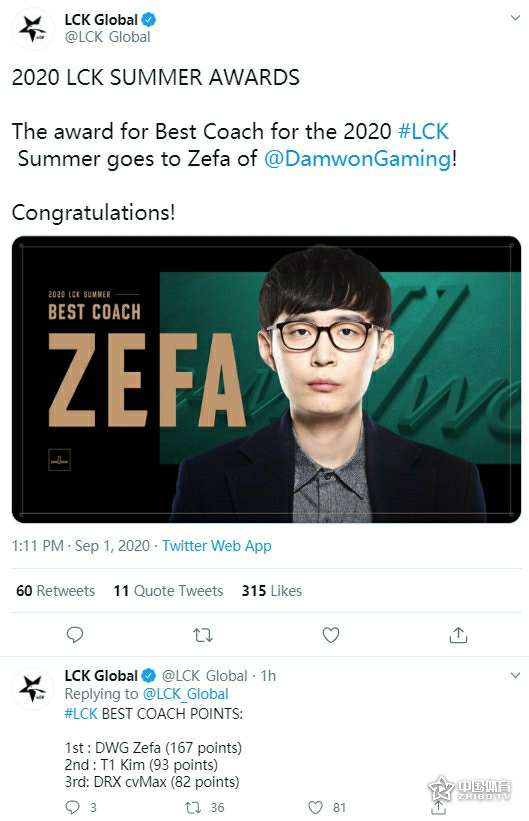
Task: Reply to the Best Coach Points tweet
Action: coord(72,807)
